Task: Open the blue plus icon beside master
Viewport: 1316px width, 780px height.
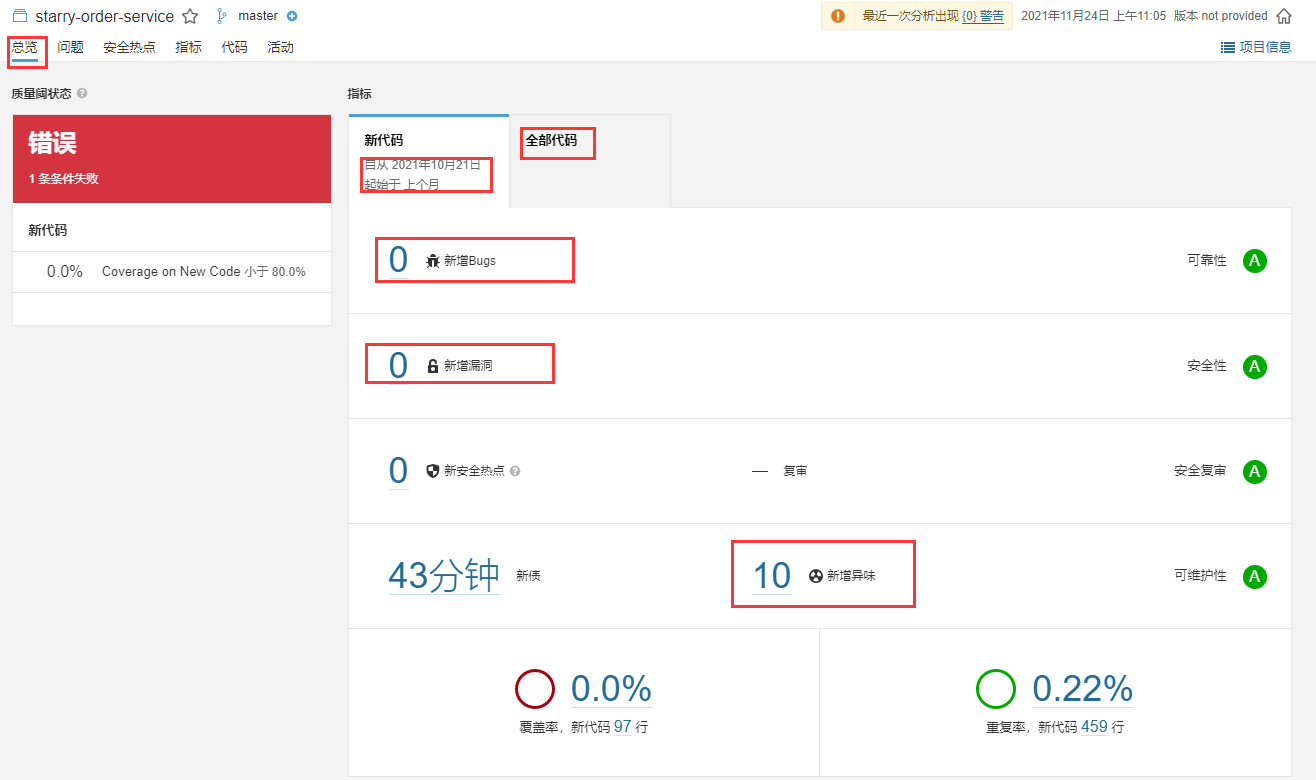Action: [292, 16]
